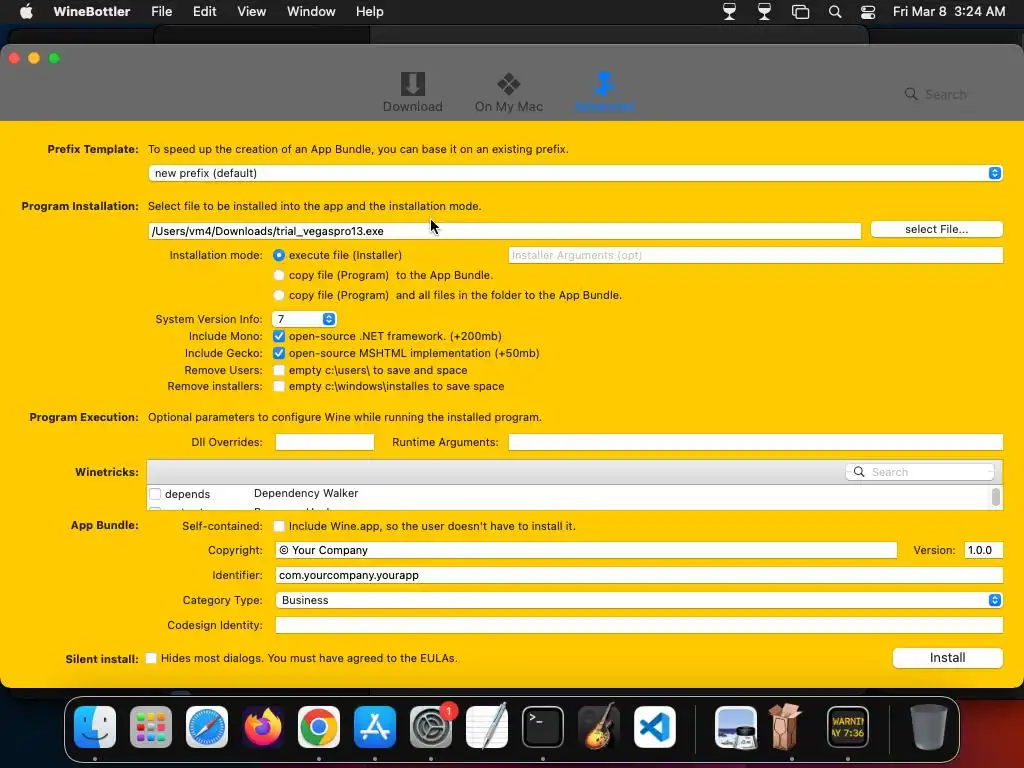Open the Trash from the dock

pyautogui.click(x=929, y=727)
